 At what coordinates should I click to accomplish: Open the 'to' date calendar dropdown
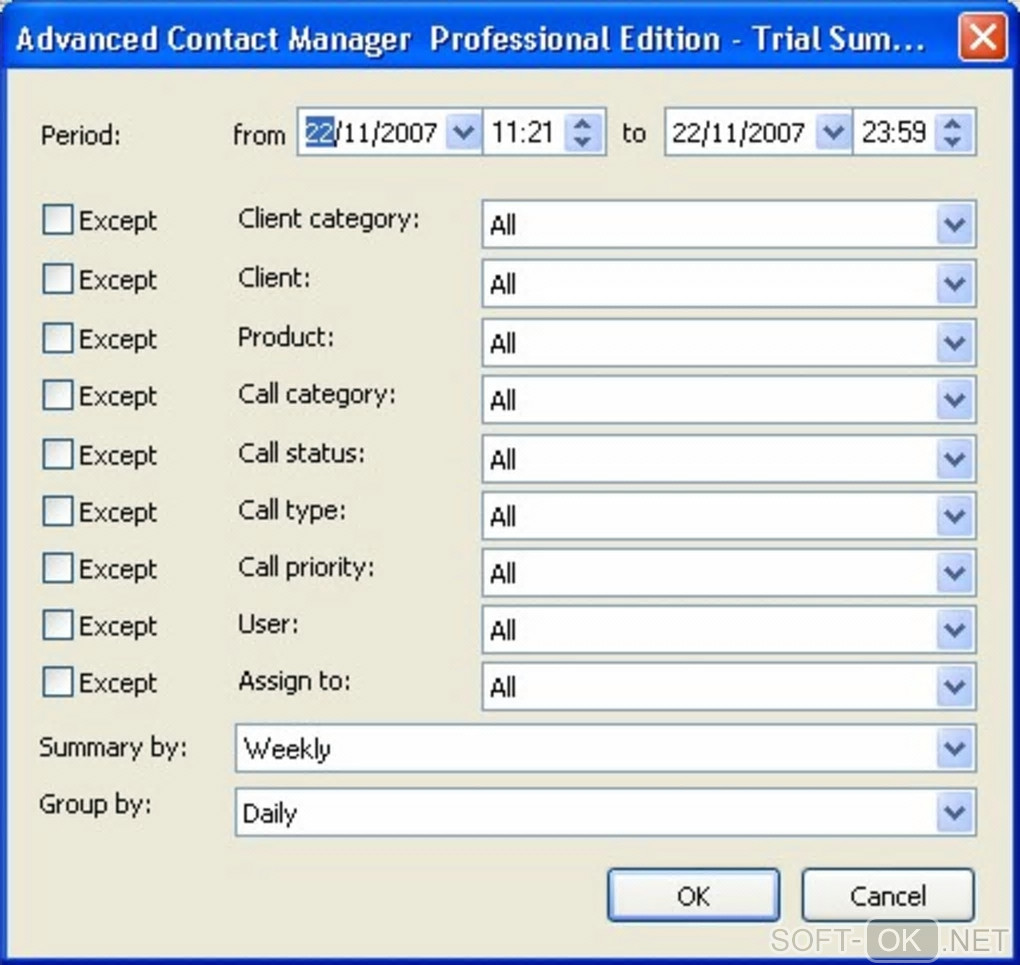tap(832, 132)
